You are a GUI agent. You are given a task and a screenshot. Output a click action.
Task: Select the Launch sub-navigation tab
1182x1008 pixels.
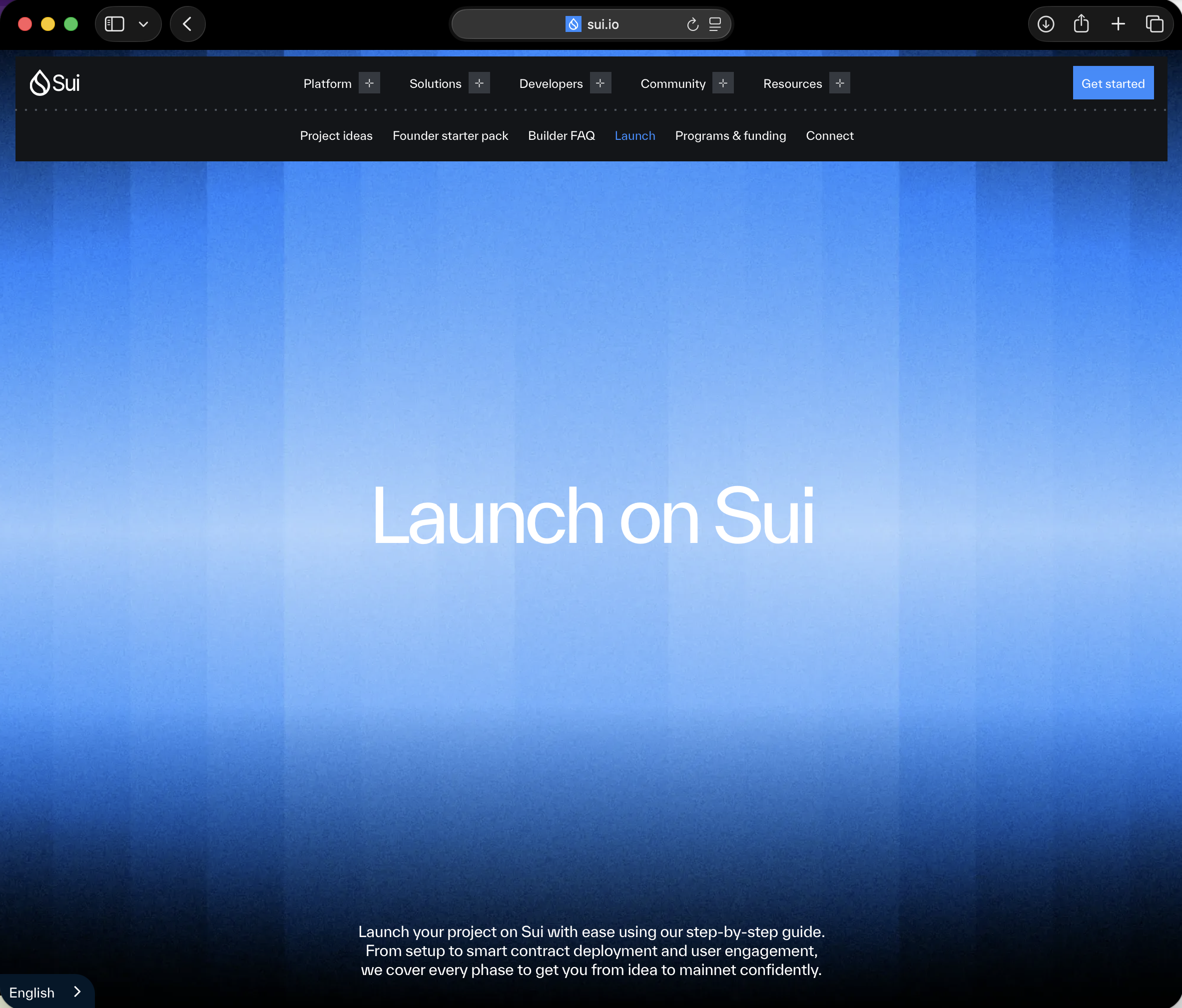(635, 136)
